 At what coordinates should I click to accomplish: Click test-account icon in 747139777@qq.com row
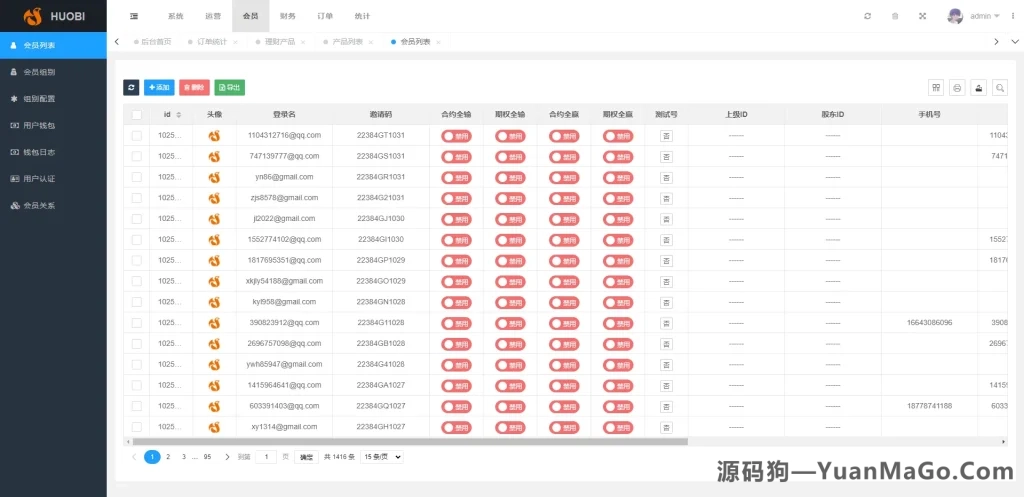pos(666,157)
